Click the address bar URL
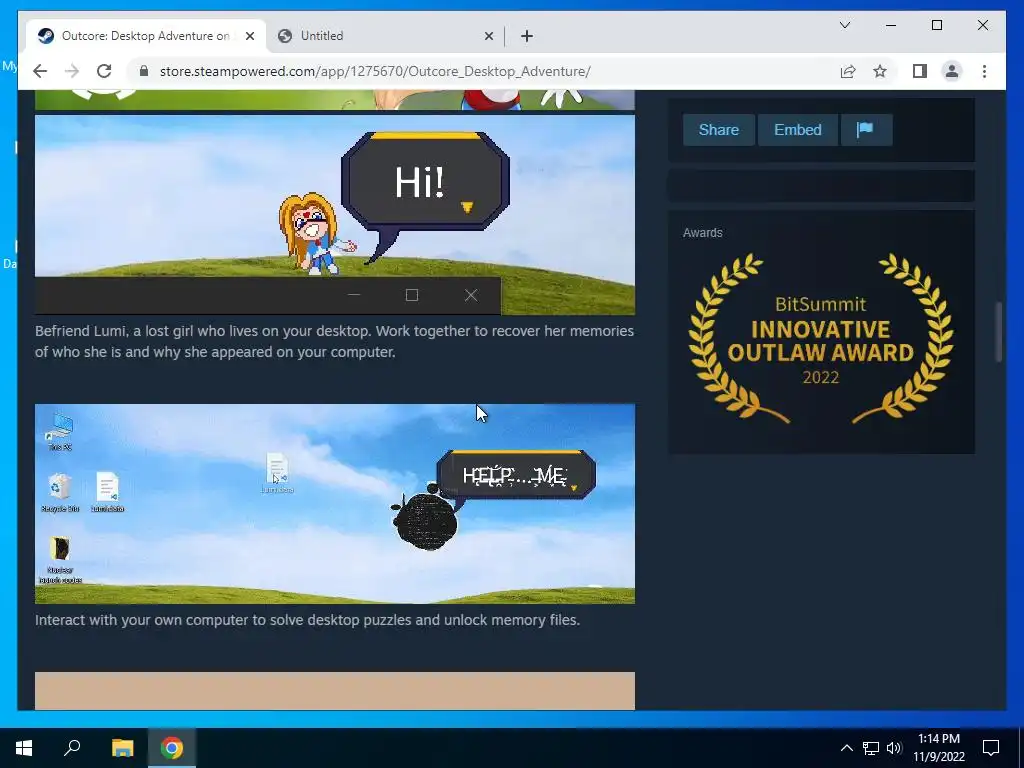Viewport: 1024px width, 768px height. (376, 71)
